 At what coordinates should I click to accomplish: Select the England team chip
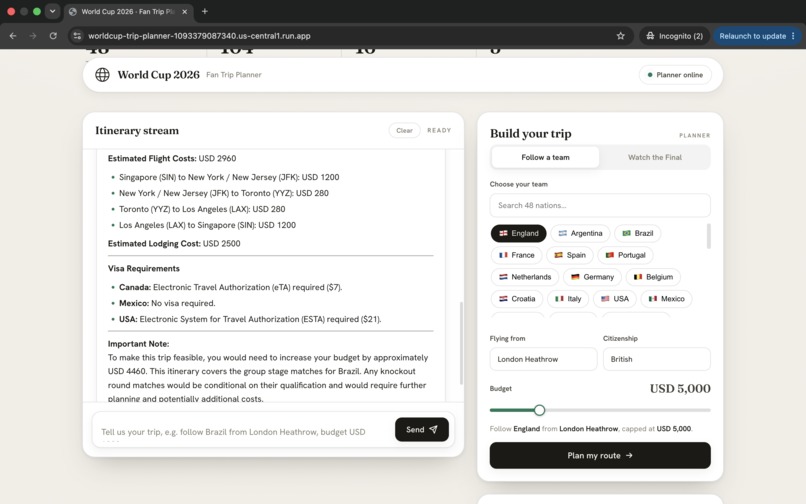[519, 233]
